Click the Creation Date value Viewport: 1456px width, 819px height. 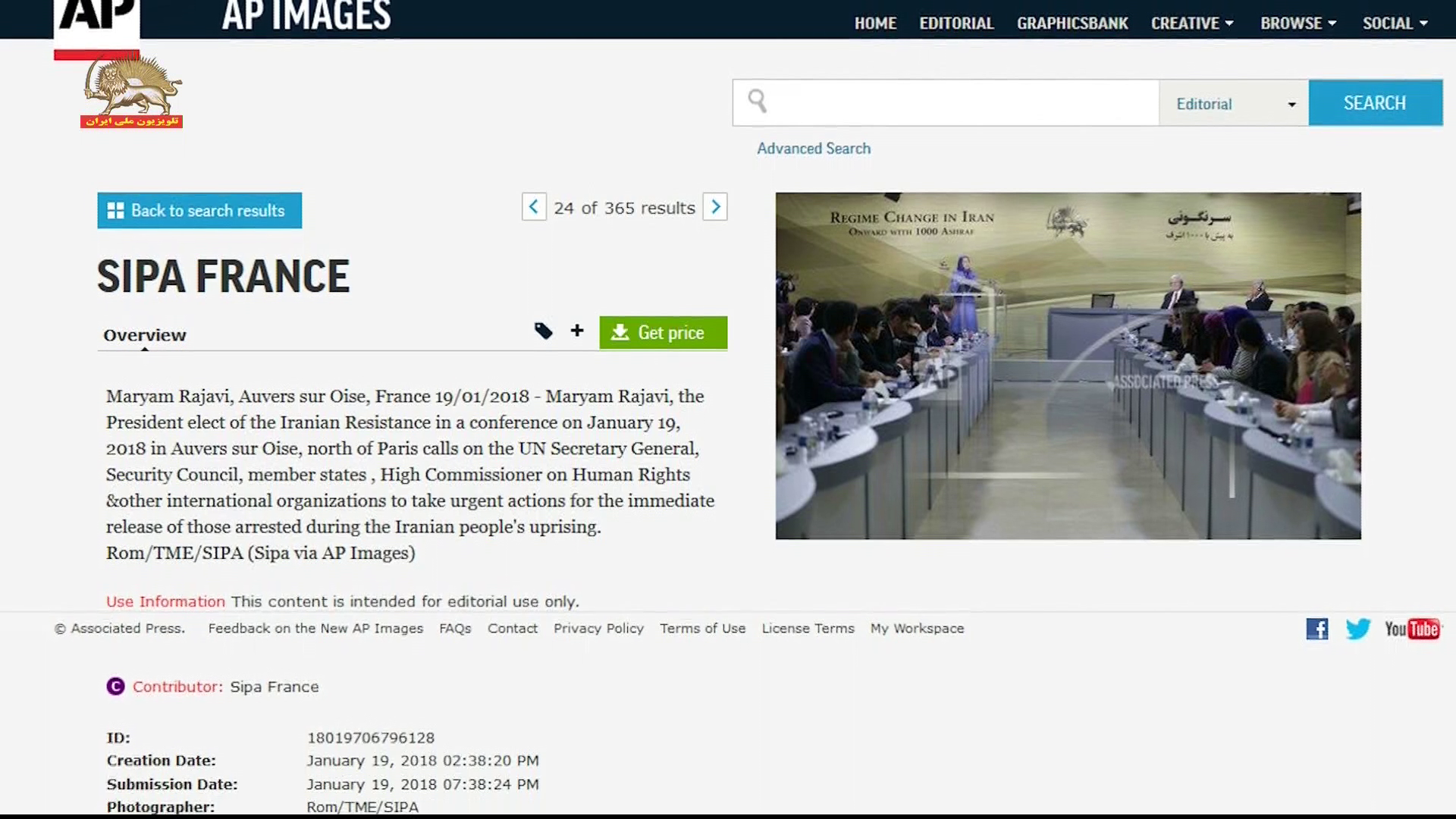pos(422,761)
